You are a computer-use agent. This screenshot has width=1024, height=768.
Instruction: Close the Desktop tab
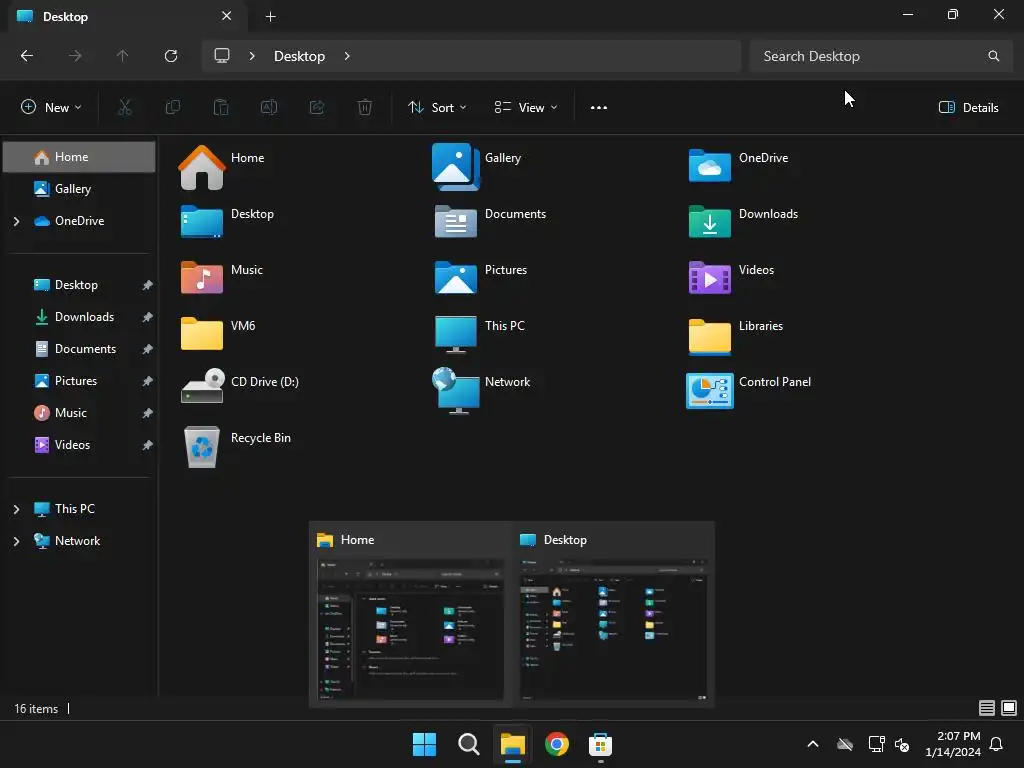[227, 16]
